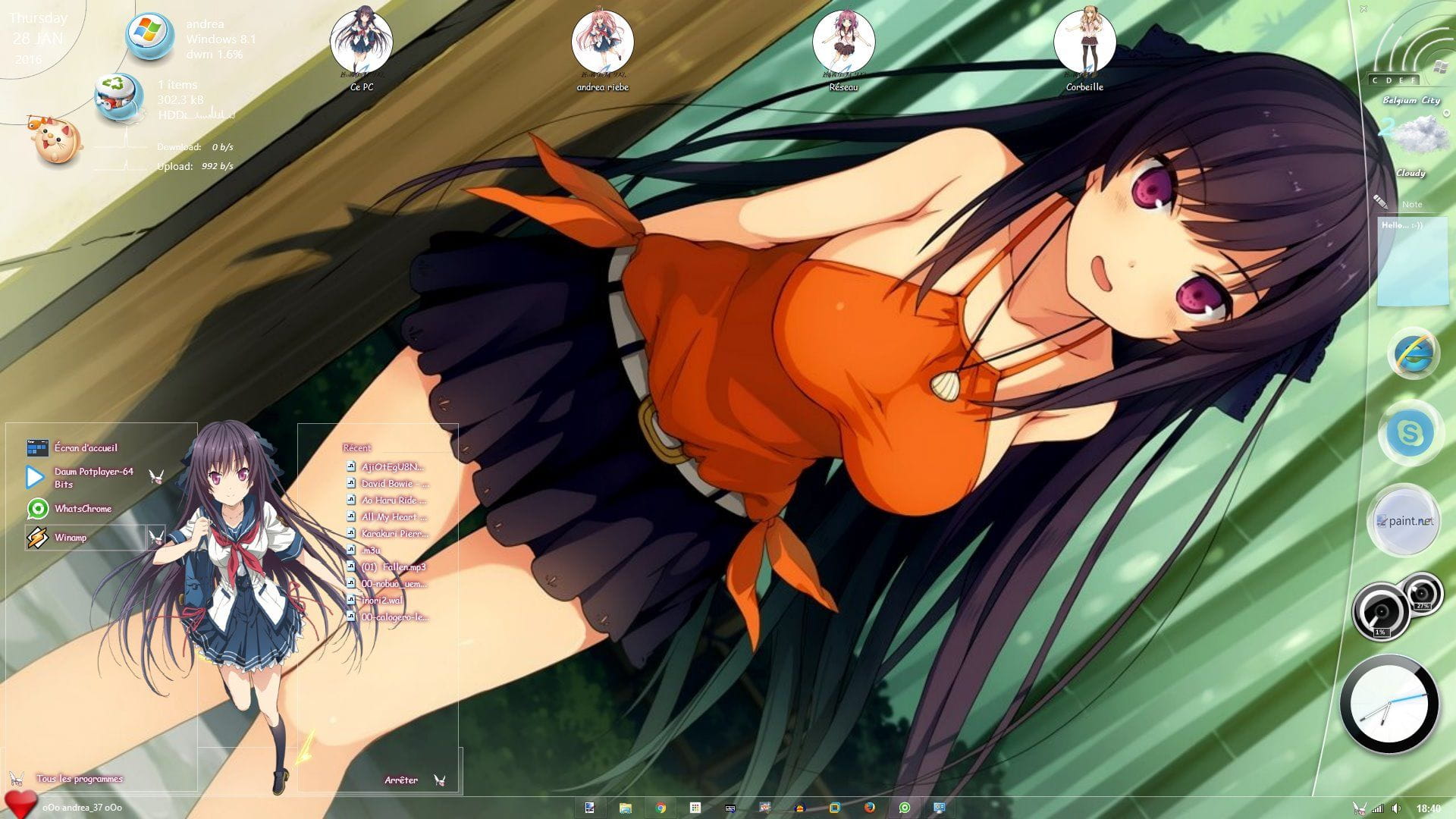The height and width of the screenshot is (819, 1456).
Task: Launch the Skype dock icon
Action: 1410,434
